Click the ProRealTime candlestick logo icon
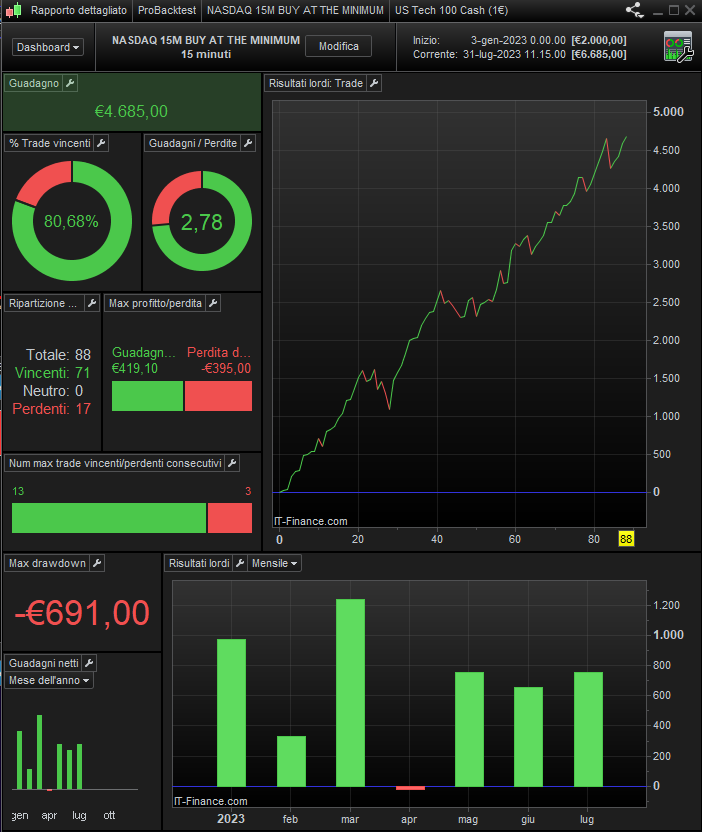Image resolution: width=702 pixels, height=832 pixels. click(x=14, y=10)
